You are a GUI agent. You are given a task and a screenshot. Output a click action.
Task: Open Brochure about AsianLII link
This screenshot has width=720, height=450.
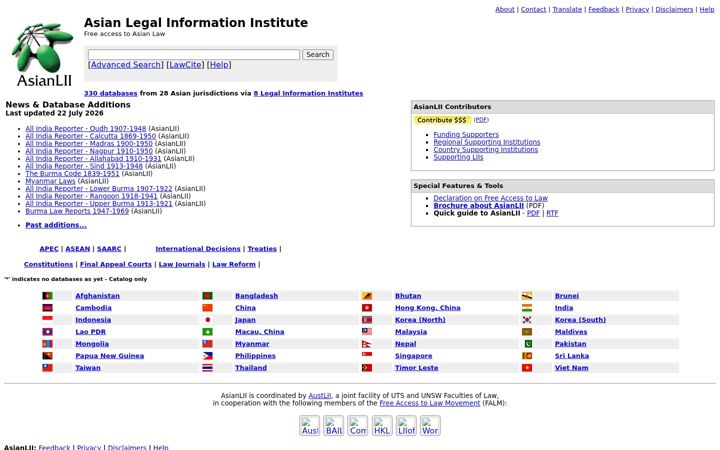(x=478, y=206)
